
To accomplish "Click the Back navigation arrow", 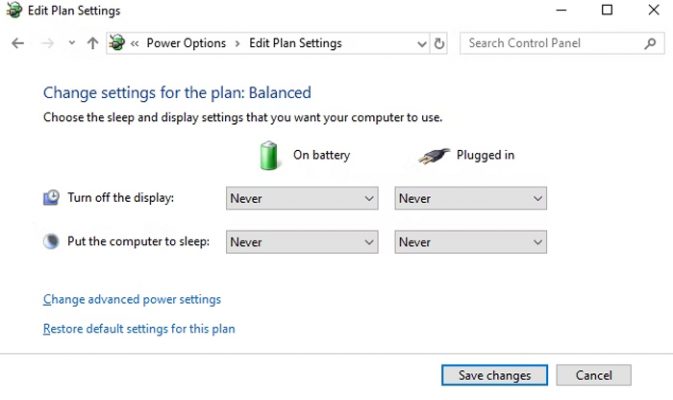I will coord(17,43).
